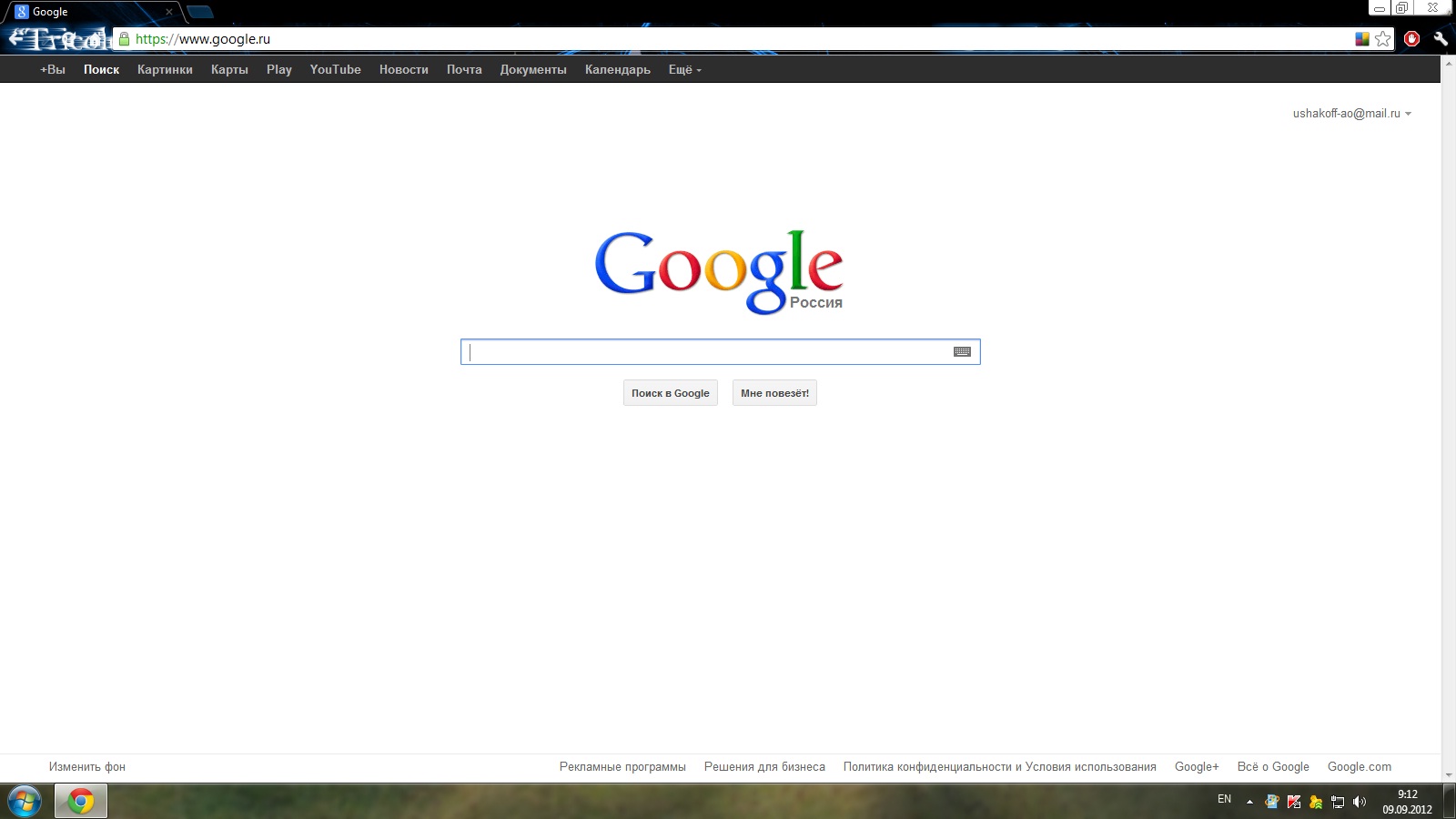Bookmark this page with the star icon
The image size is (1456, 819).
tap(1383, 39)
